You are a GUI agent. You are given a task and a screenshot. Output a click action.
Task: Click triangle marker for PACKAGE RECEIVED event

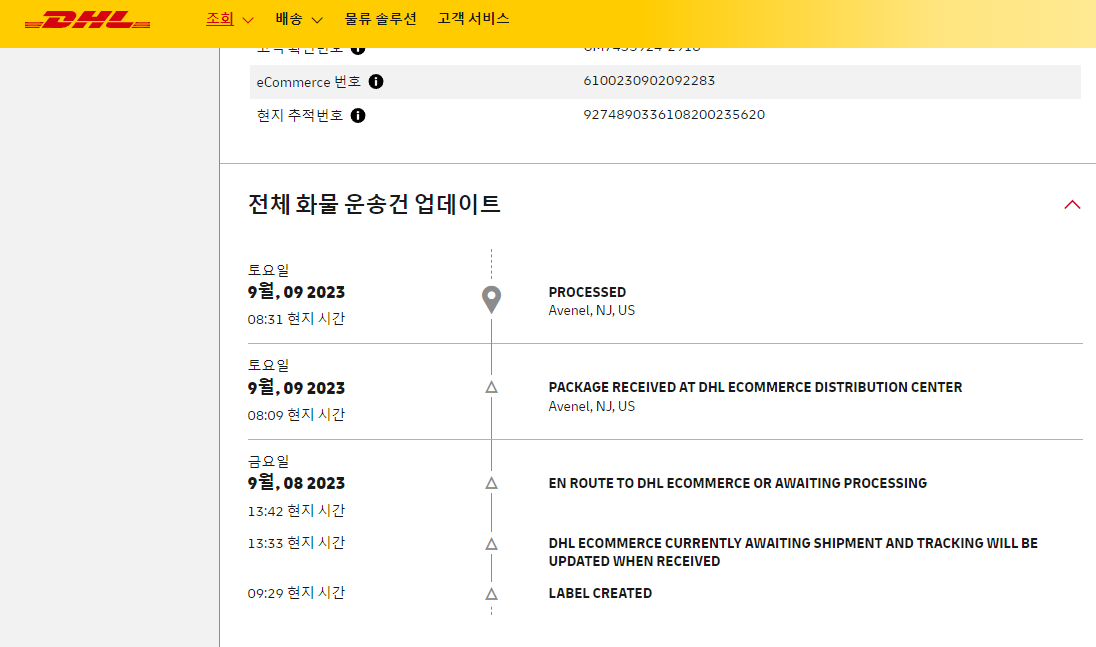(x=491, y=387)
